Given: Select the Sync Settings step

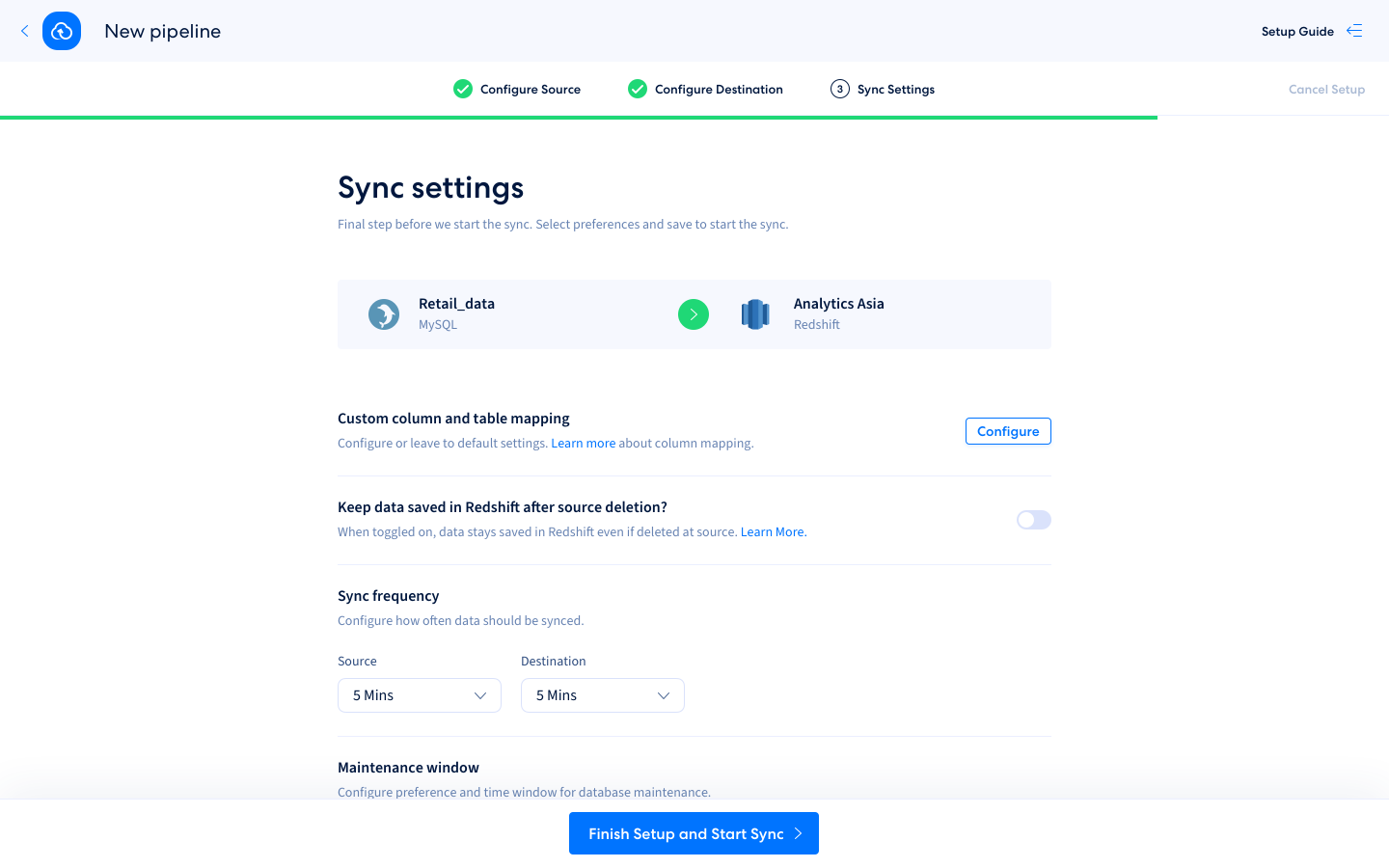Looking at the screenshot, I should [895, 90].
